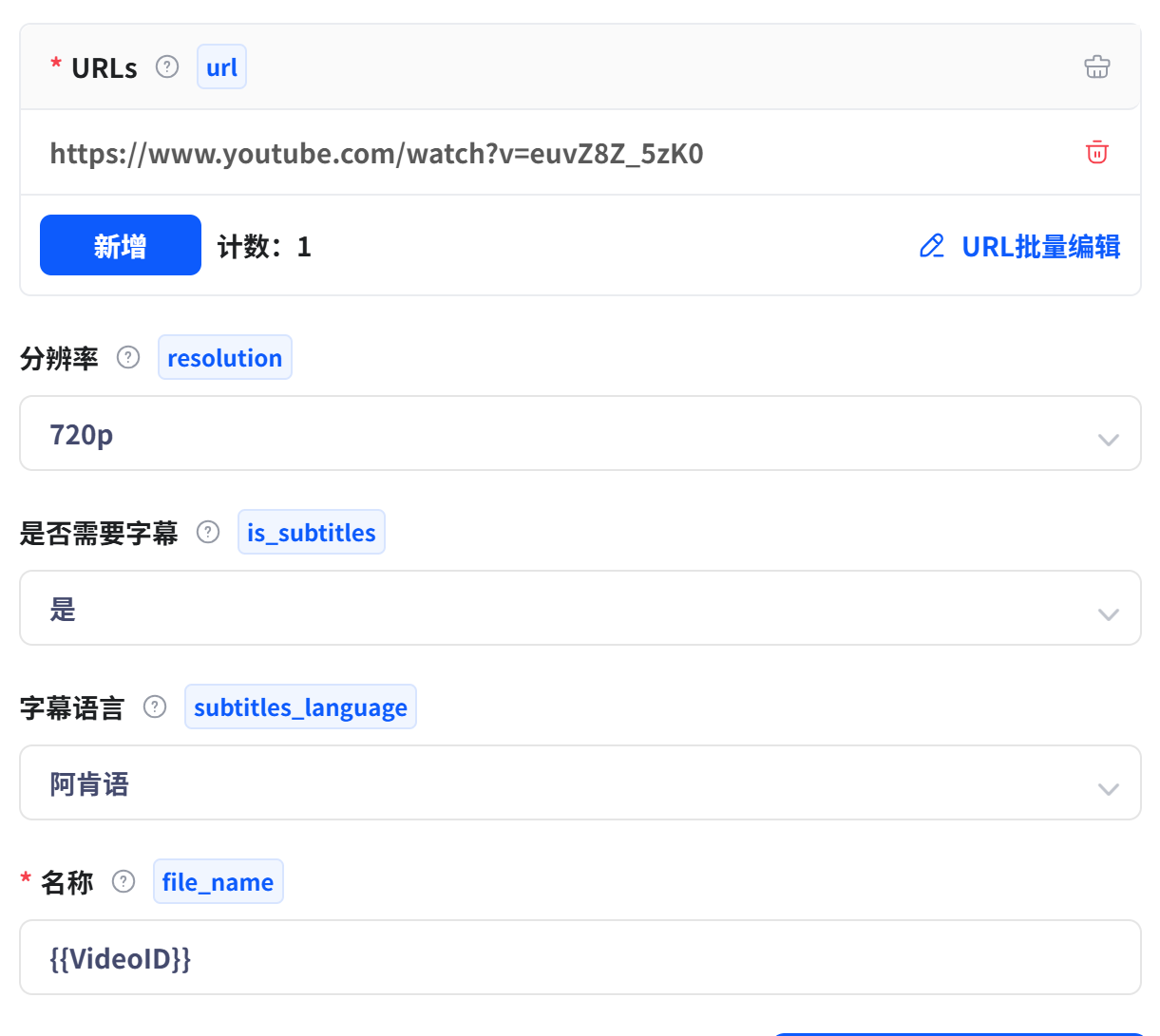Delete the YouTube URL row via trash icon

(x=1096, y=152)
